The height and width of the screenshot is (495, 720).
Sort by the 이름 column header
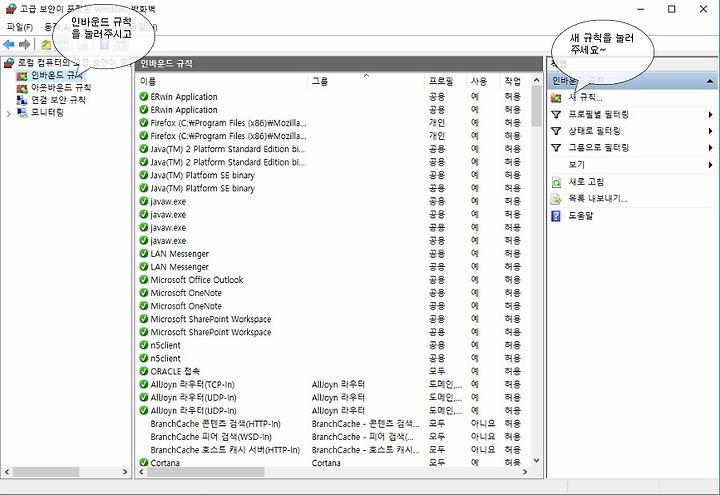[223, 81]
